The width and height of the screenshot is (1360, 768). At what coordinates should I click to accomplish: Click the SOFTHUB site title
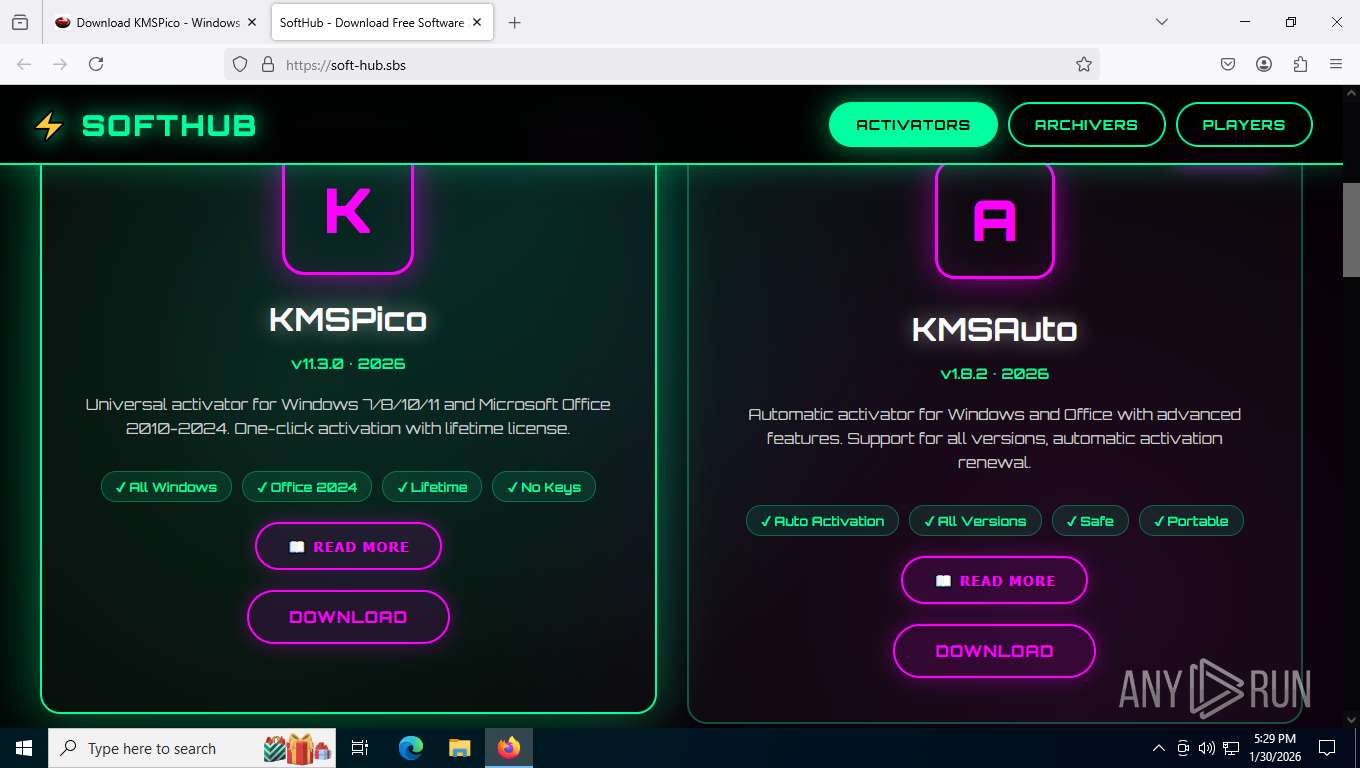click(169, 125)
